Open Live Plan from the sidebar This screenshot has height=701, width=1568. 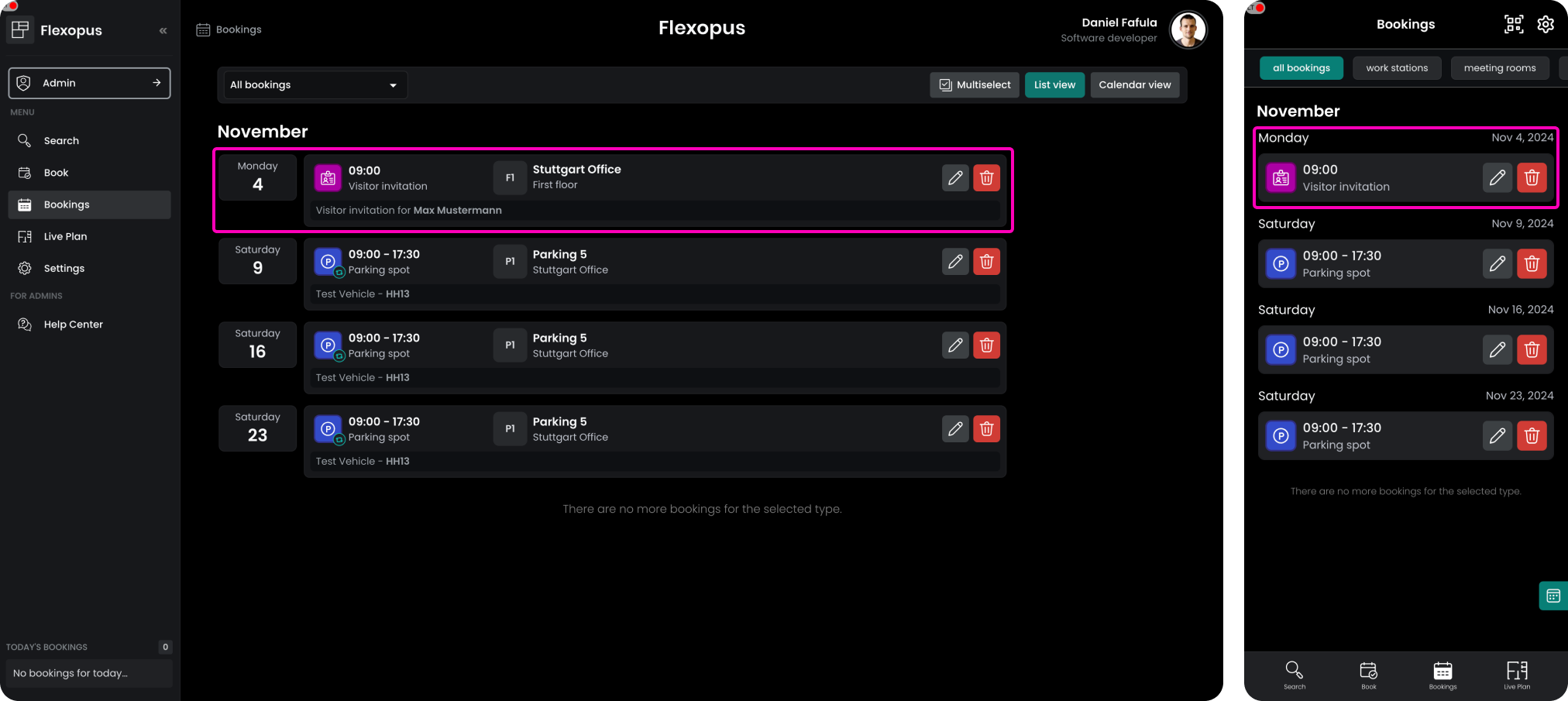[x=65, y=237]
